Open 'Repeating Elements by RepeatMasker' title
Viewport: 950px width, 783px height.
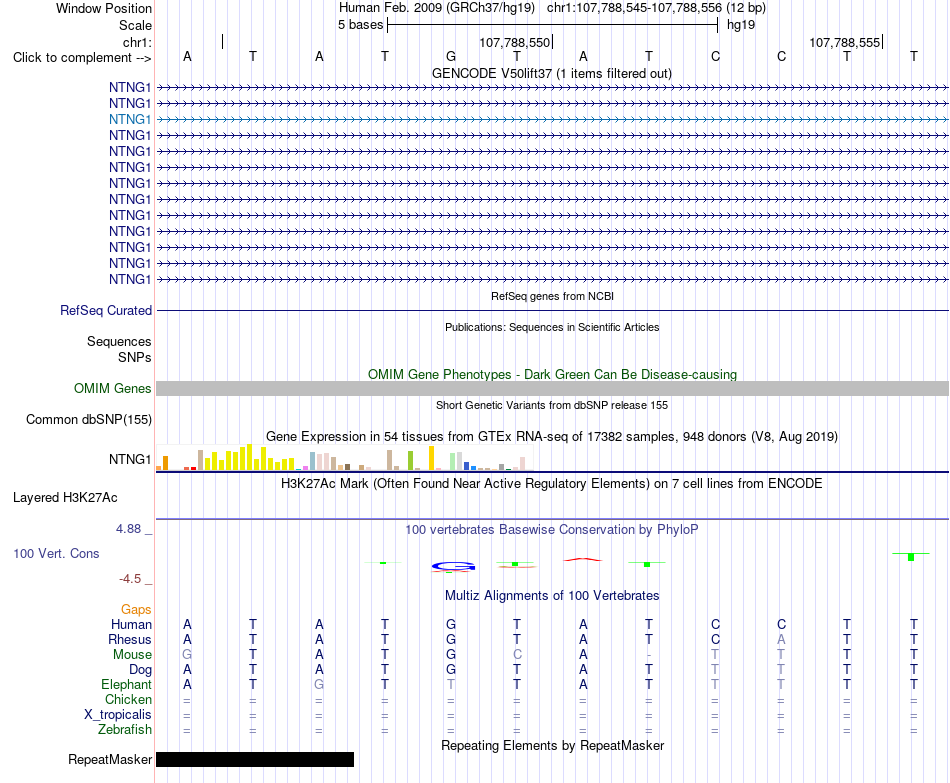(552, 745)
